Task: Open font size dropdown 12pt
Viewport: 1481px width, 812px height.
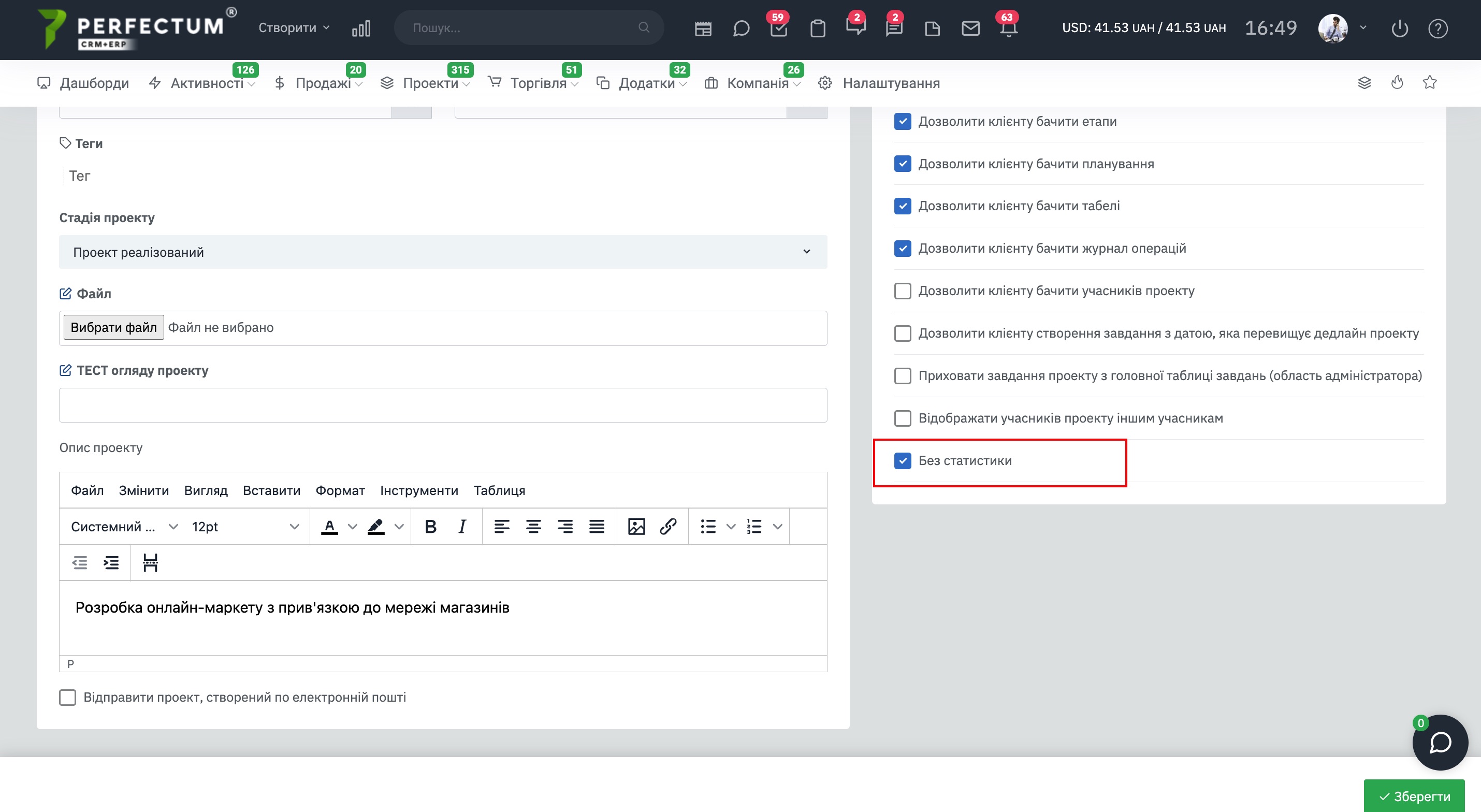Action: click(245, 526)
